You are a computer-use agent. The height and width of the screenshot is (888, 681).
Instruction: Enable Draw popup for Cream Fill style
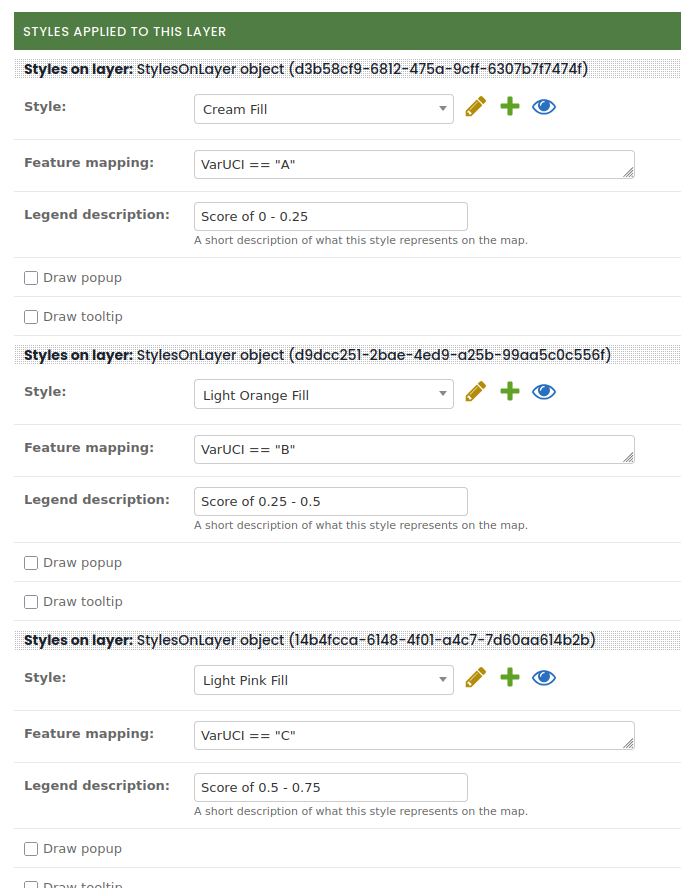click(x=31, y=278)
